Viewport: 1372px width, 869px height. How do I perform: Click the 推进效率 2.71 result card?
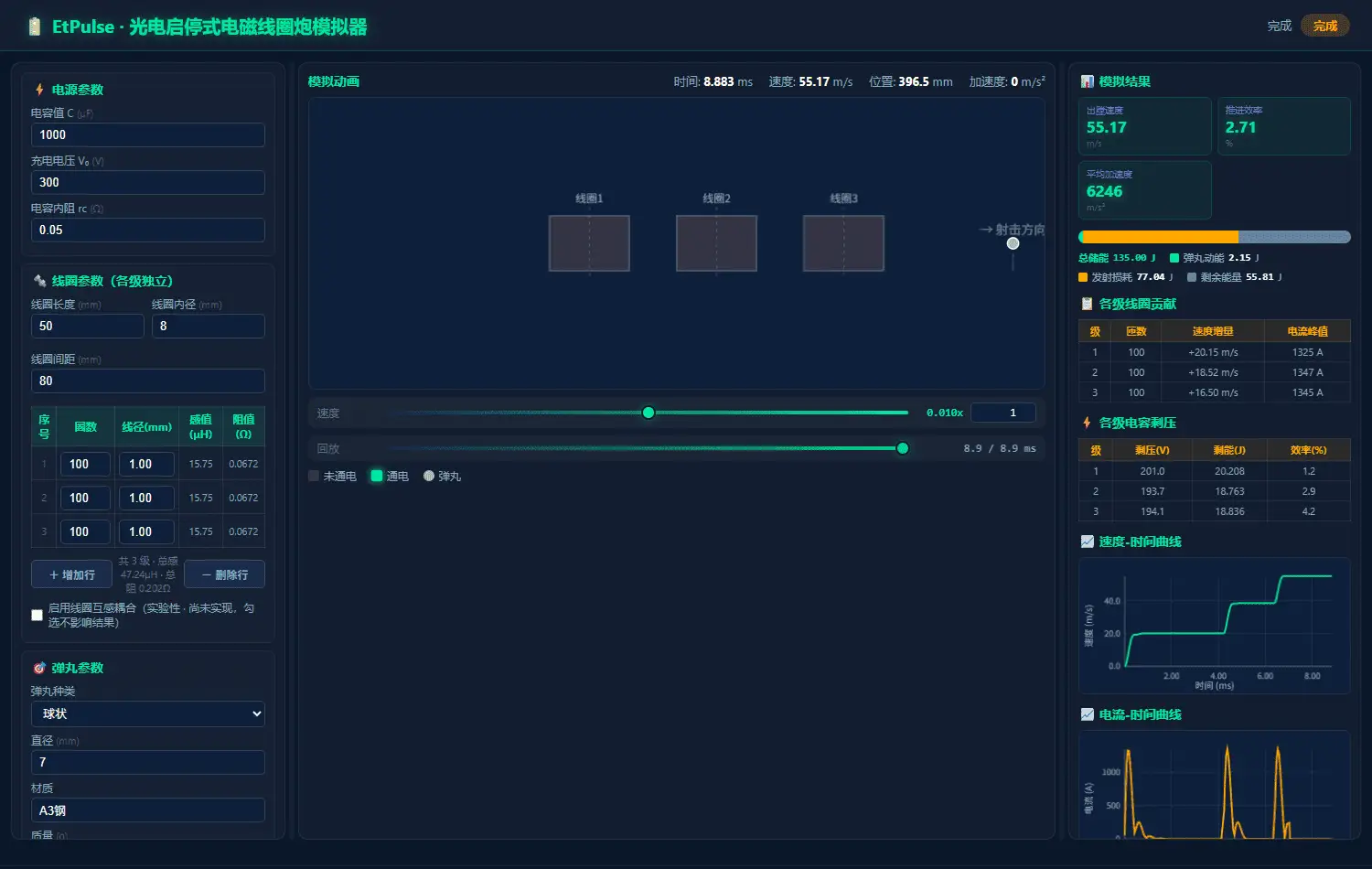(1284, 126)
